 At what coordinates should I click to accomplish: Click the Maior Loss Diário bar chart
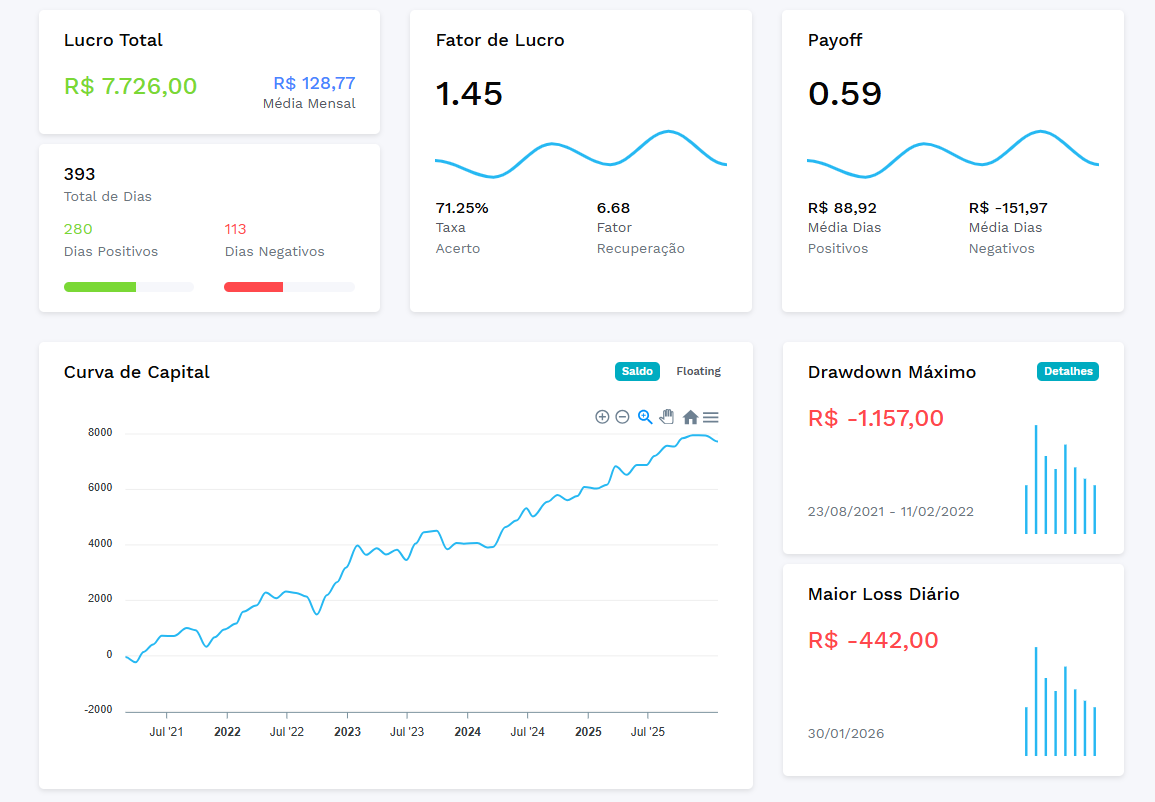coord(1060,703)
